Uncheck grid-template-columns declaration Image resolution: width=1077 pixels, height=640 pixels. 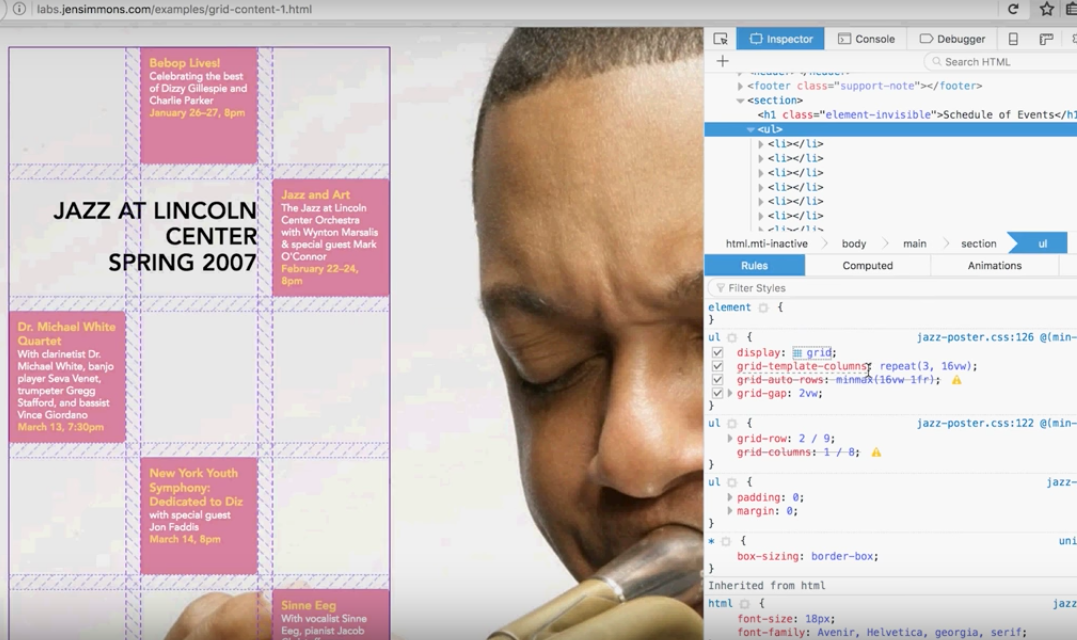[x=717, y=366]
